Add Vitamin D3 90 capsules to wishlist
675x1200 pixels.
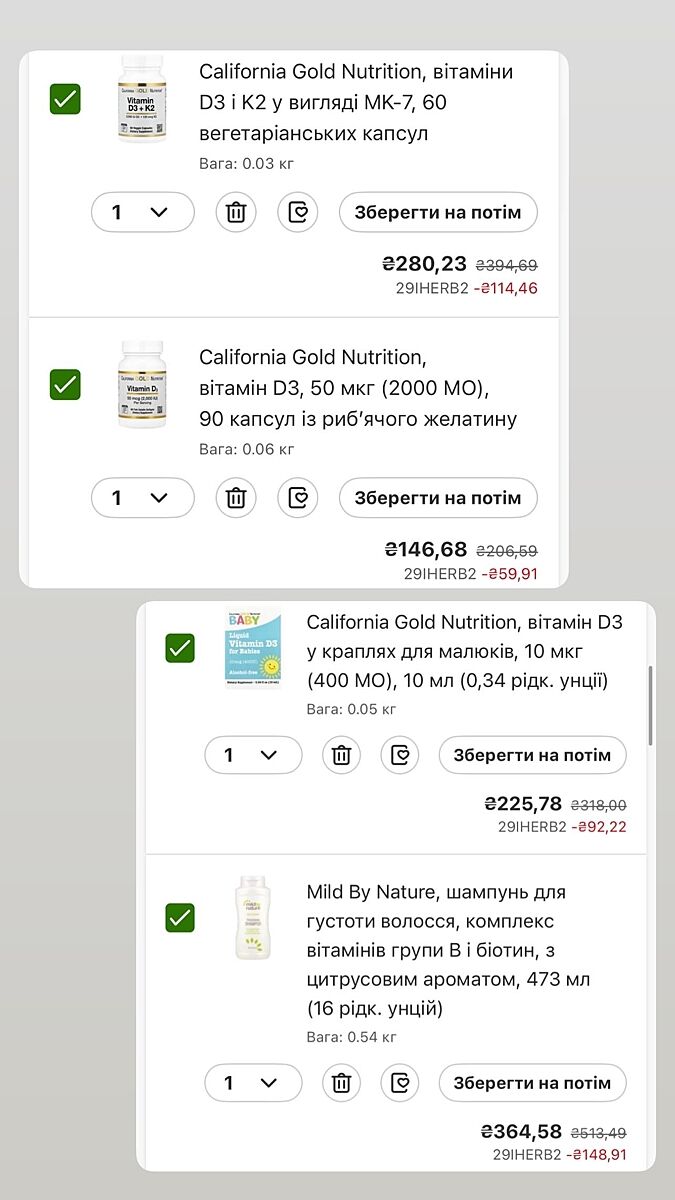(297, 498)
